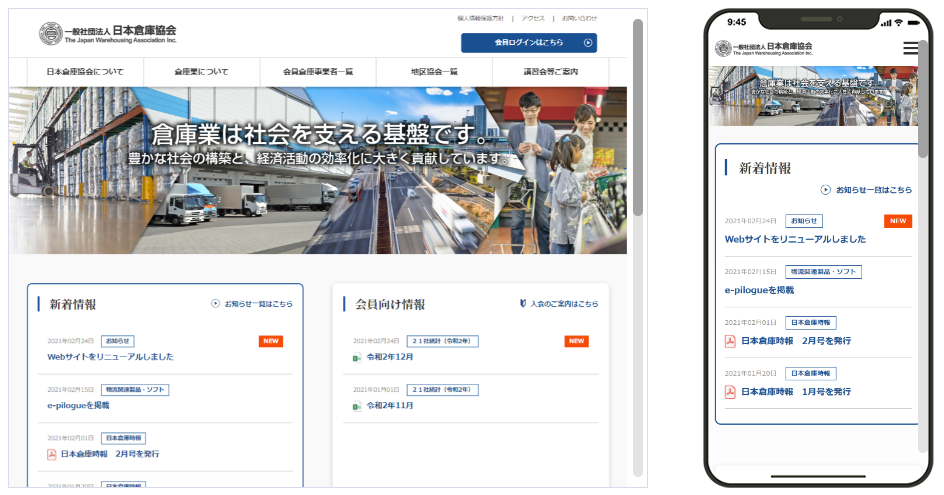Click the mobile 新着情報 section heading
This screenshot has height=495, width=944.
(x=765, y=168)
